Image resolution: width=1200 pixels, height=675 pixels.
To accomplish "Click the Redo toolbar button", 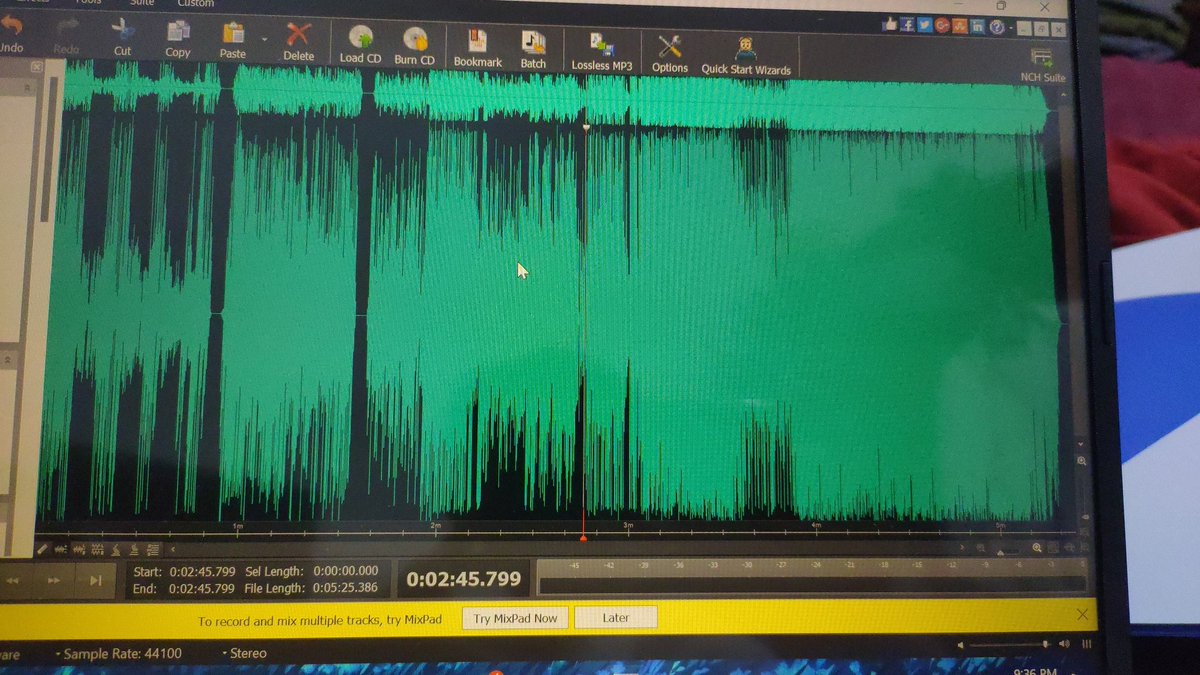I will click(66, 37).
